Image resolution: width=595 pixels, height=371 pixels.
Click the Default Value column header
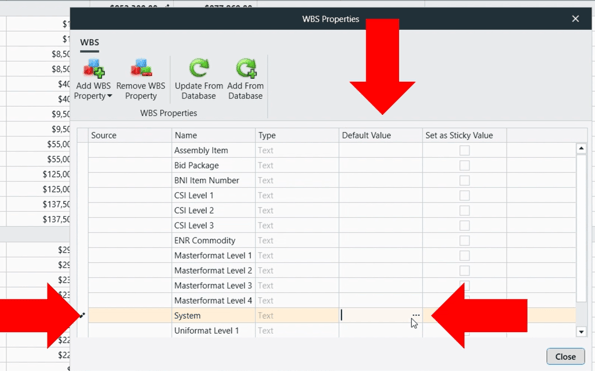381,135
